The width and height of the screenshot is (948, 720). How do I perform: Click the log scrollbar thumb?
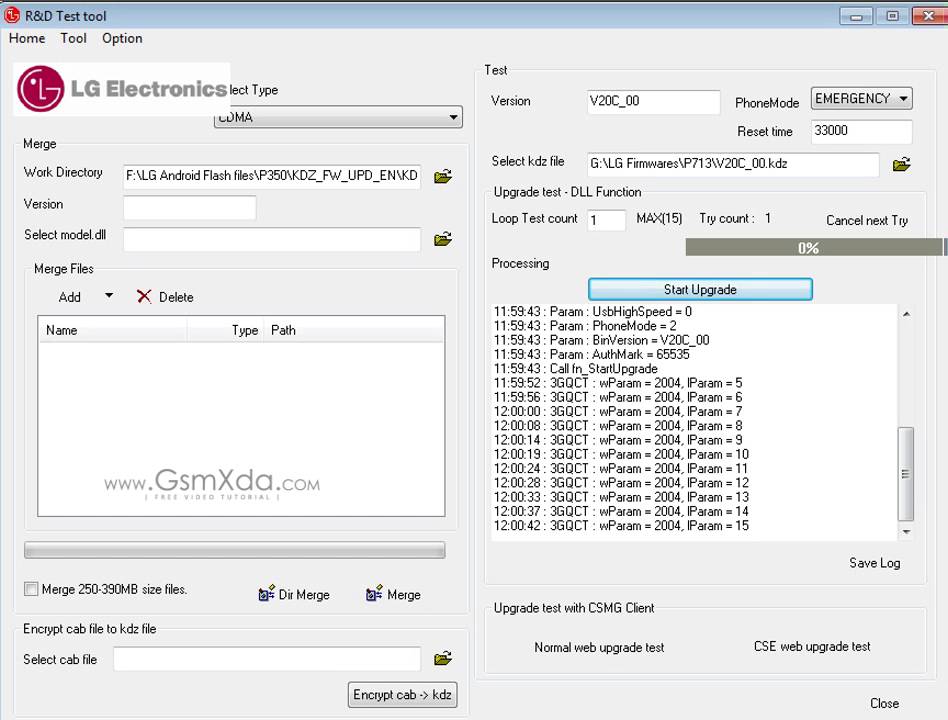pos(905,473)
